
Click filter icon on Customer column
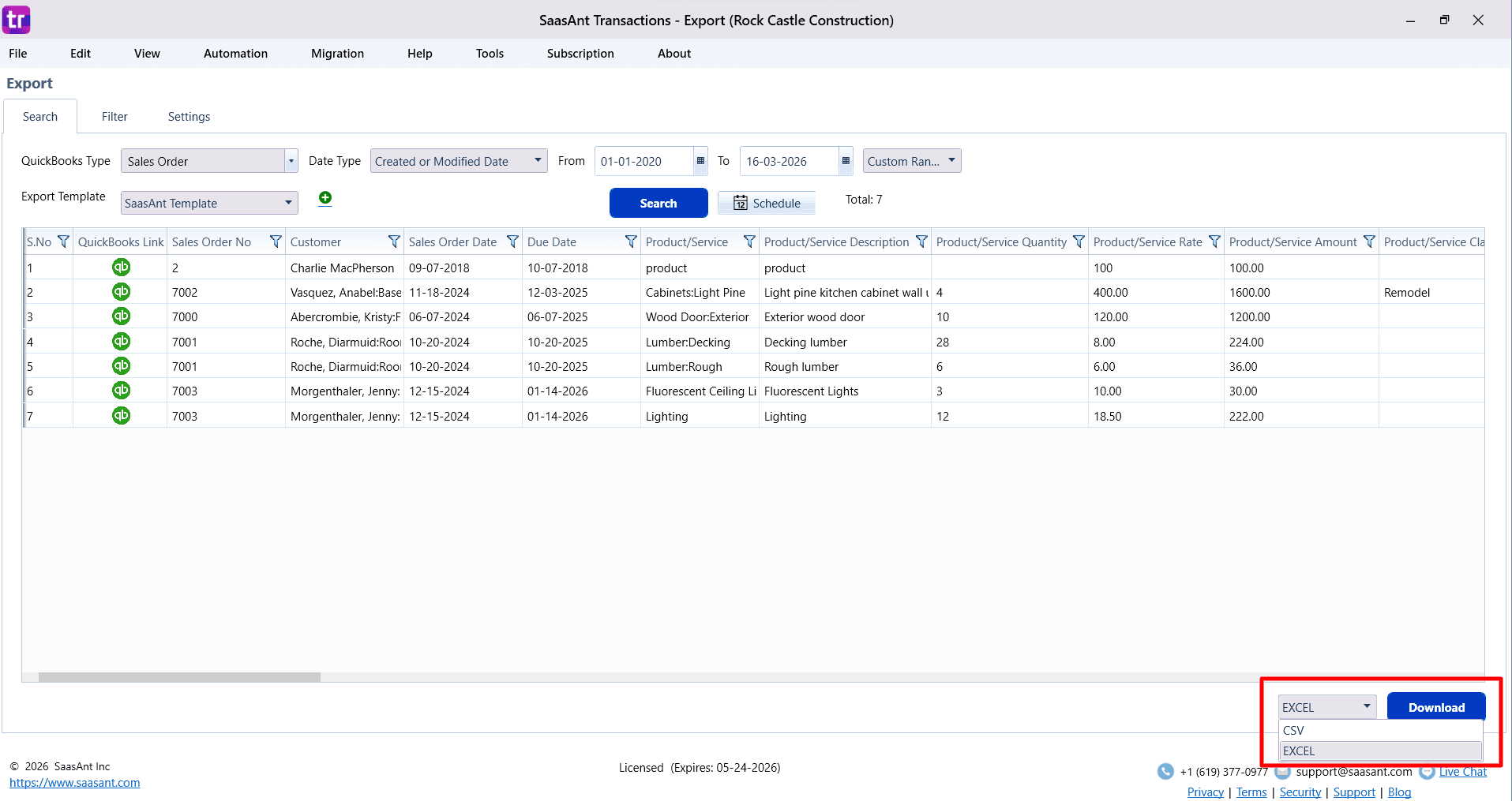point(394,241)
